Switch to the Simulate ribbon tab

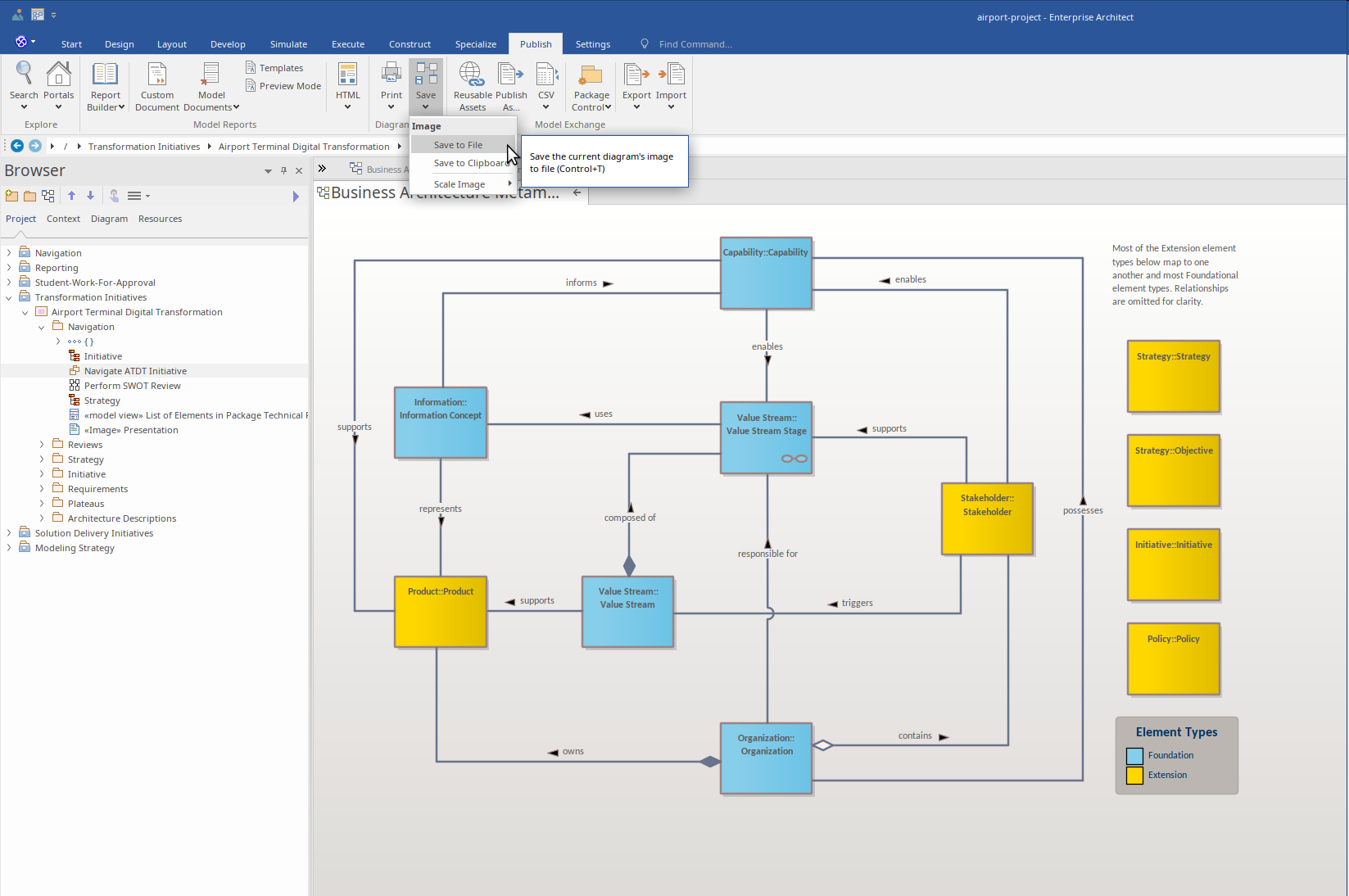(x=288, y=44)
